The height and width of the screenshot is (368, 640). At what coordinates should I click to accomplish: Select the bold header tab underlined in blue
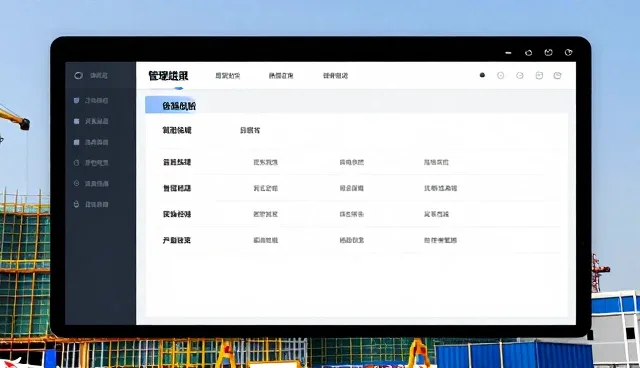(168, 76)
